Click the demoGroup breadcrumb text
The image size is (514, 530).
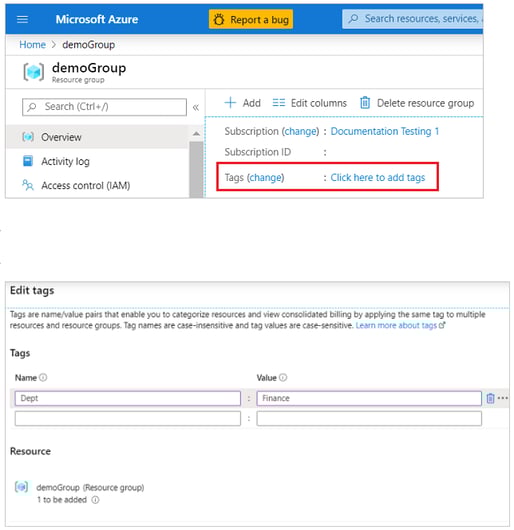89,45
